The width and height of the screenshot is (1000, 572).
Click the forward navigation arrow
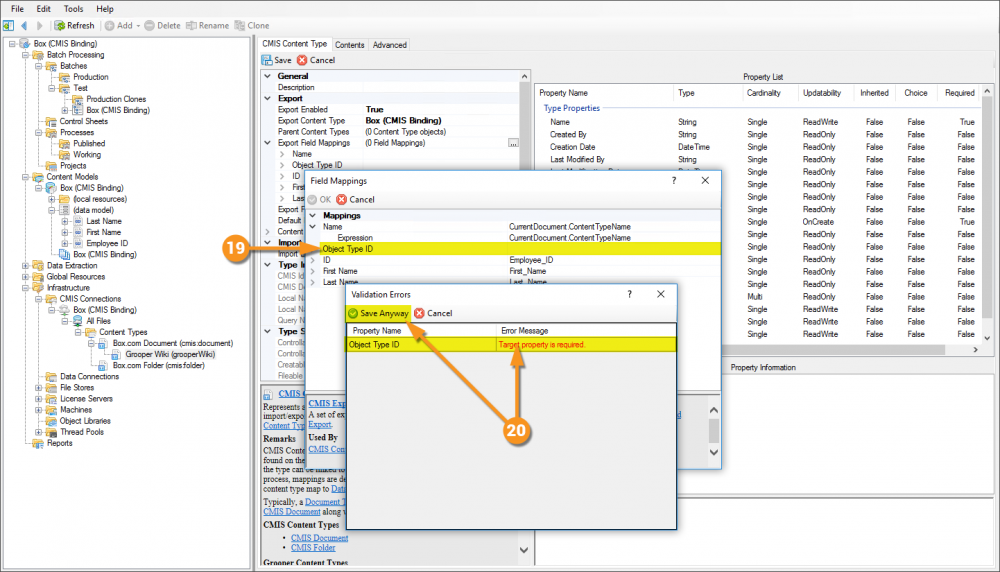pos(40,26)
